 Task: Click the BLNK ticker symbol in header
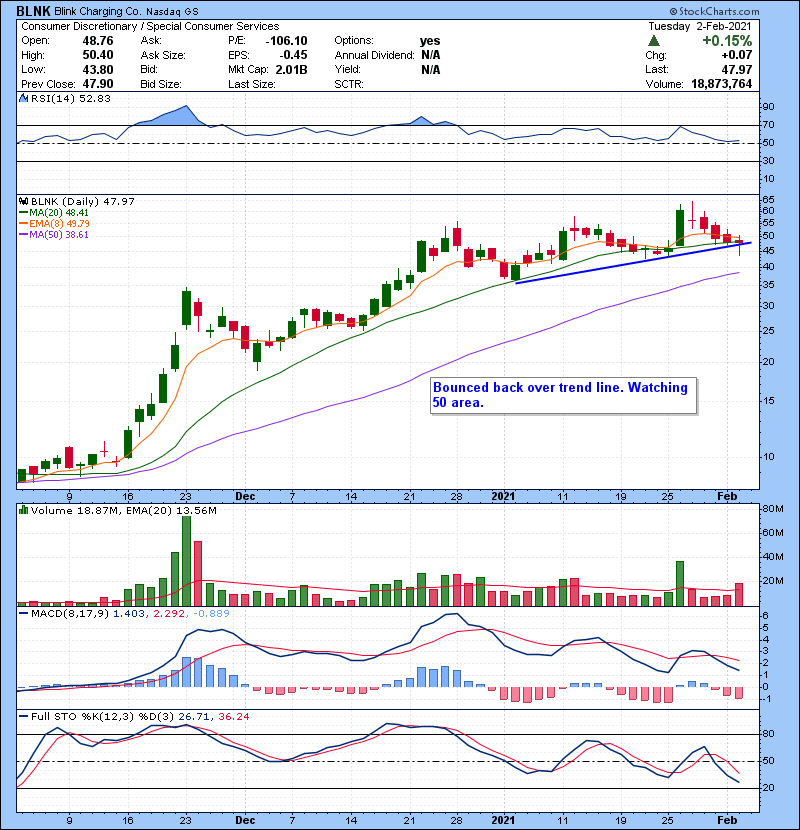pyautogui.click(x=33, y=11)
